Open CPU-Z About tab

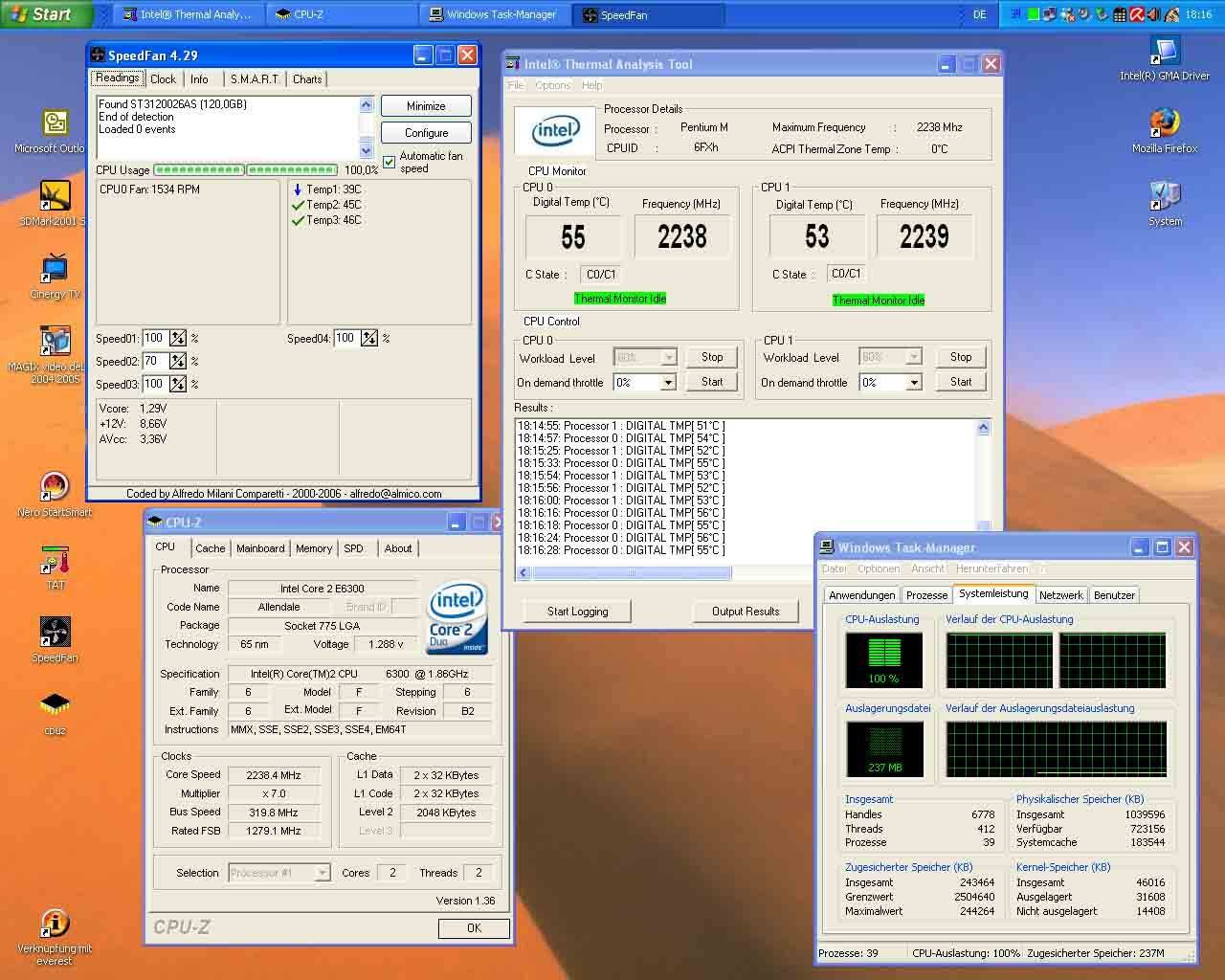click(398, 548)
